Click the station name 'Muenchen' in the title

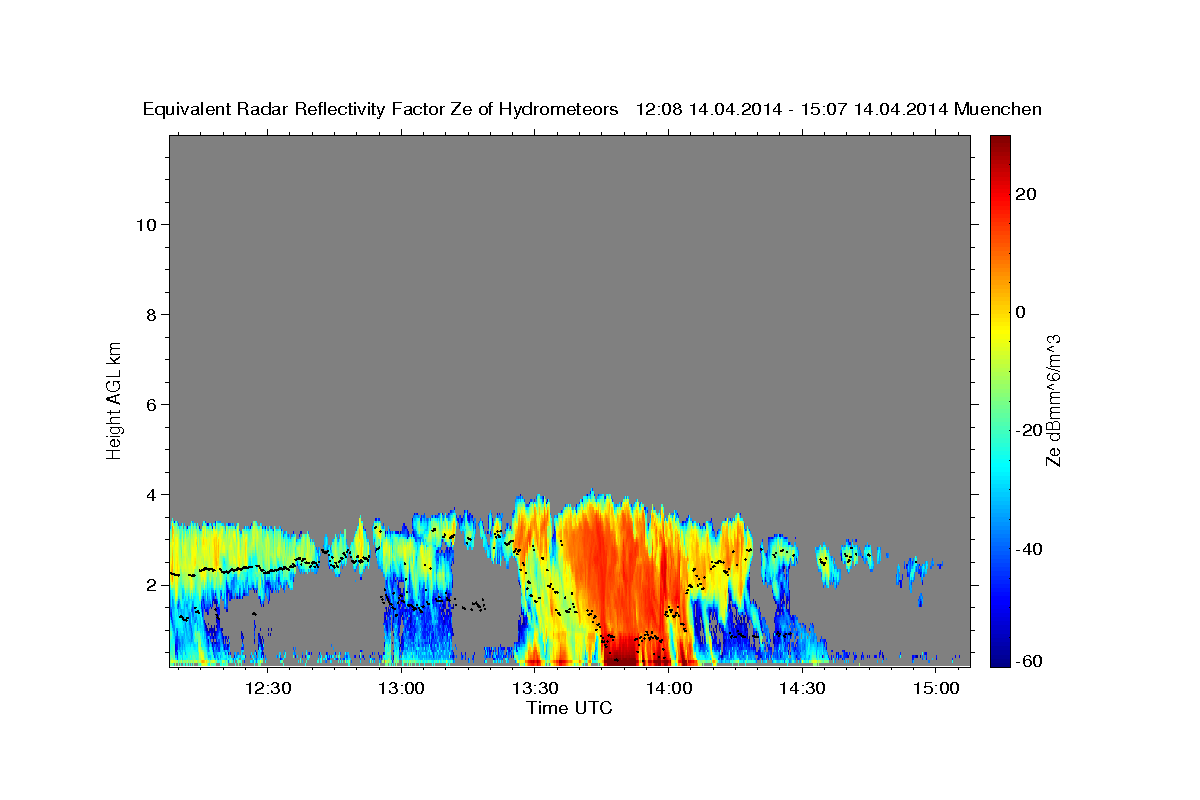998,109
